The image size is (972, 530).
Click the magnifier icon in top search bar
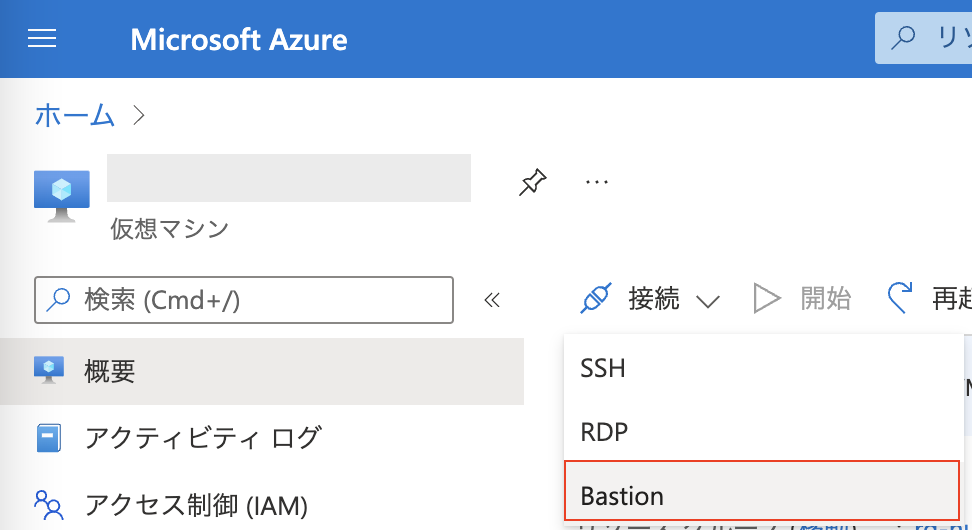[903, 38]
